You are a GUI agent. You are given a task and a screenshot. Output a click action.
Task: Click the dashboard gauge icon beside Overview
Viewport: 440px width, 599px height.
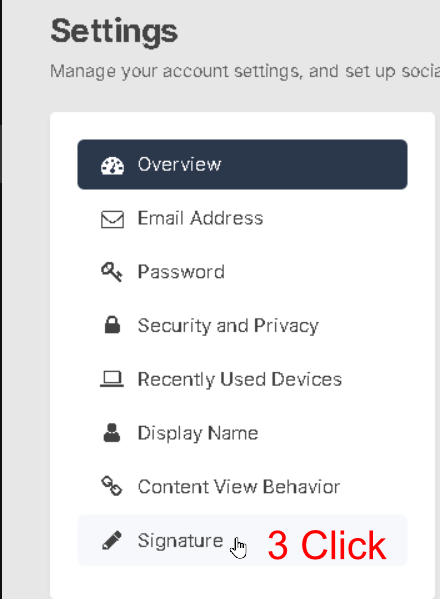pyautogui.click(x=112, y=166)
